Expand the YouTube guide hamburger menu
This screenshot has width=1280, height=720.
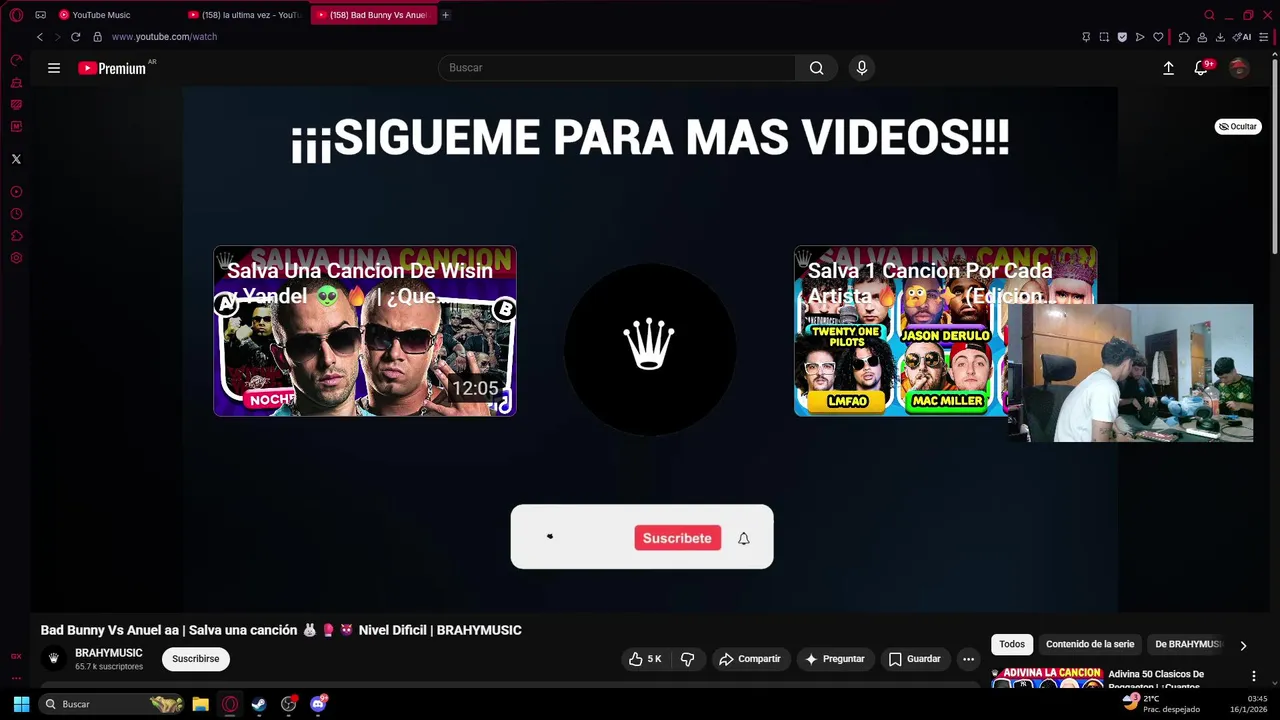[54, 68]
